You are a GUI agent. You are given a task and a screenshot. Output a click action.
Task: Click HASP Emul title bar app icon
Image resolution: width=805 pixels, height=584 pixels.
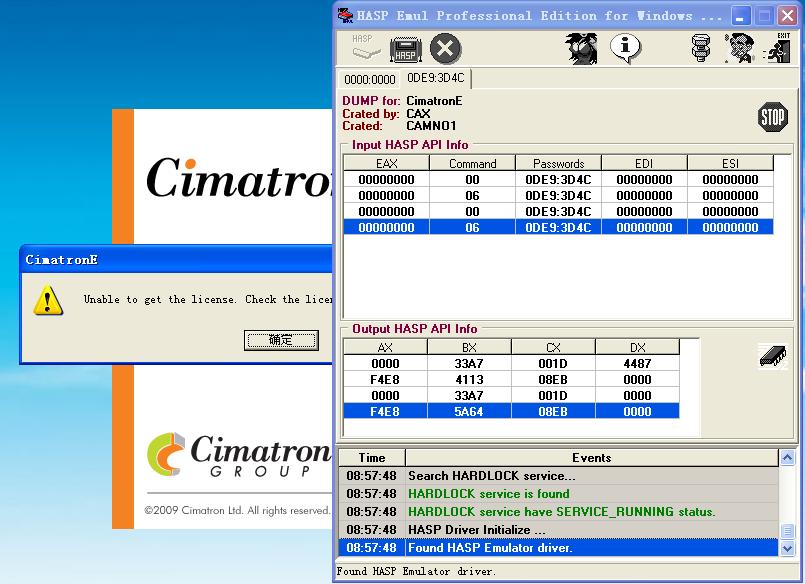(x=345, y=15)
